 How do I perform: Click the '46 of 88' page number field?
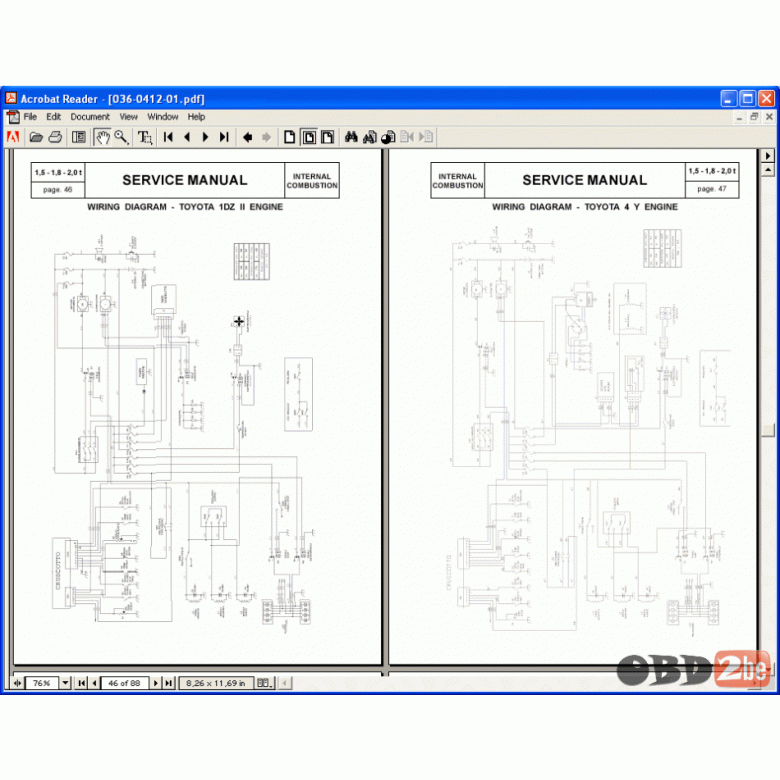pos(124,683)
